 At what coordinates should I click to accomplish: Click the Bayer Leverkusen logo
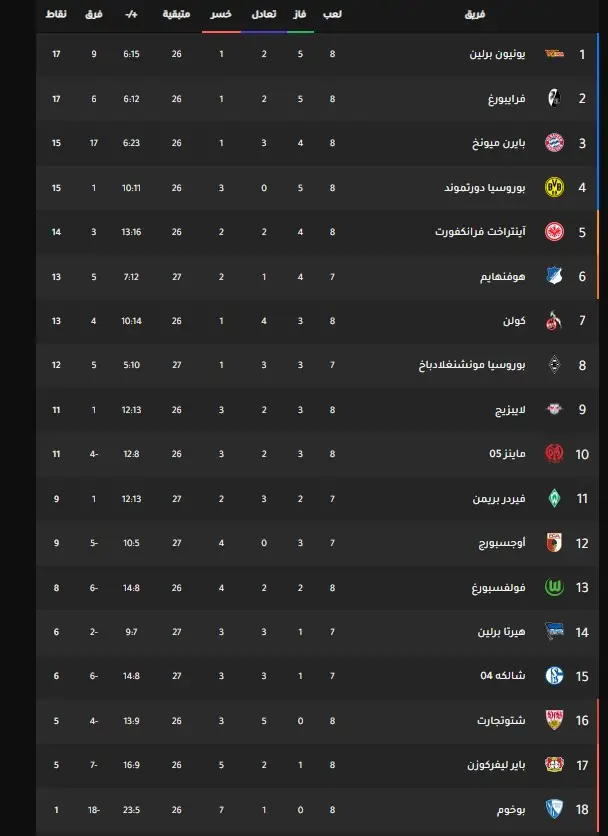(553, 765)
